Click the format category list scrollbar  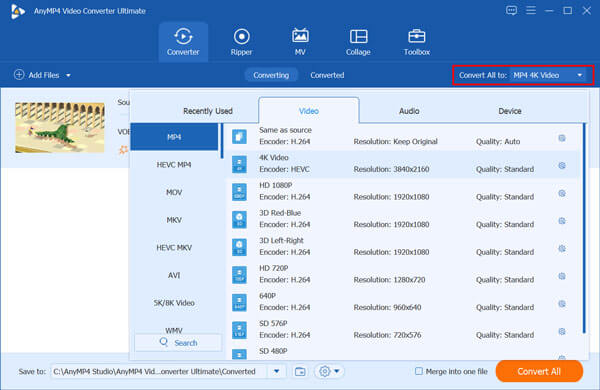coord(222,140)
